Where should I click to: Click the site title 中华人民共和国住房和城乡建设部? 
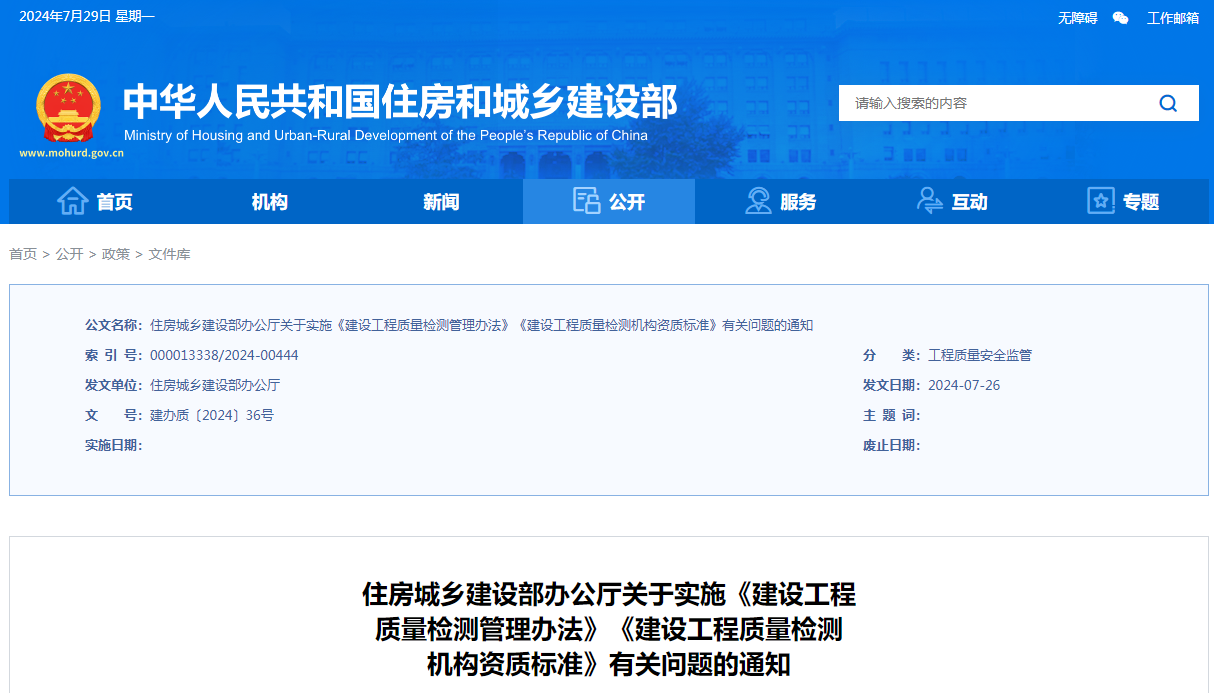tap(400, 101)
